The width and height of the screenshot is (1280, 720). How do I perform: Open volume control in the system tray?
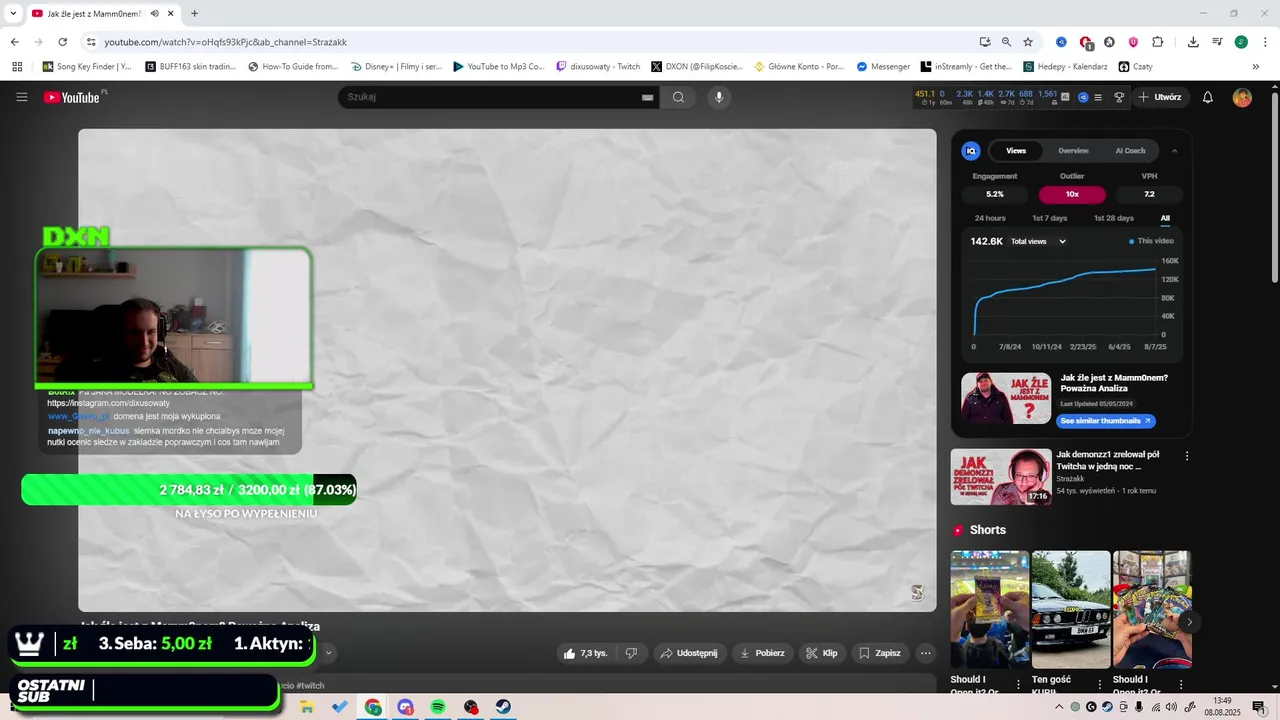point(1171,707)
